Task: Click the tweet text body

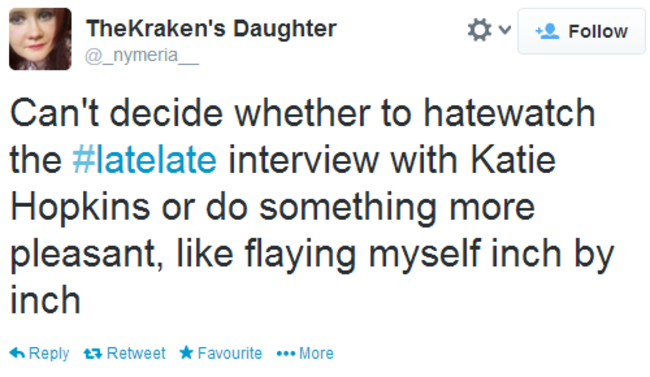Action: pos(311,207)
